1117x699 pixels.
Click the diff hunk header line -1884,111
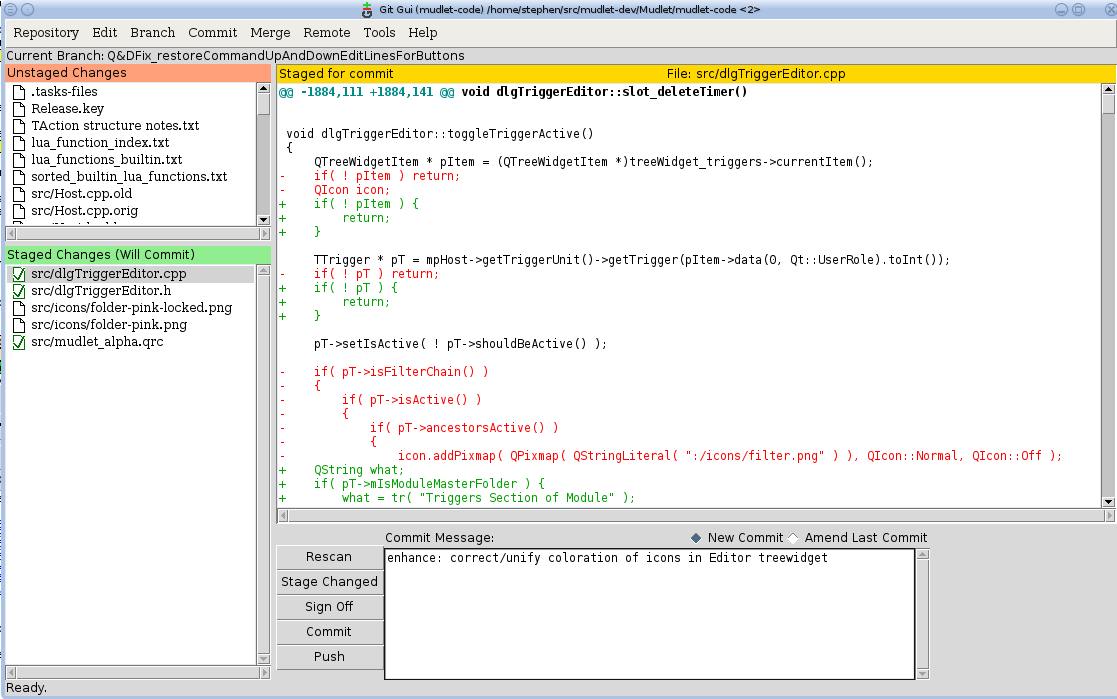coord(513,92)
